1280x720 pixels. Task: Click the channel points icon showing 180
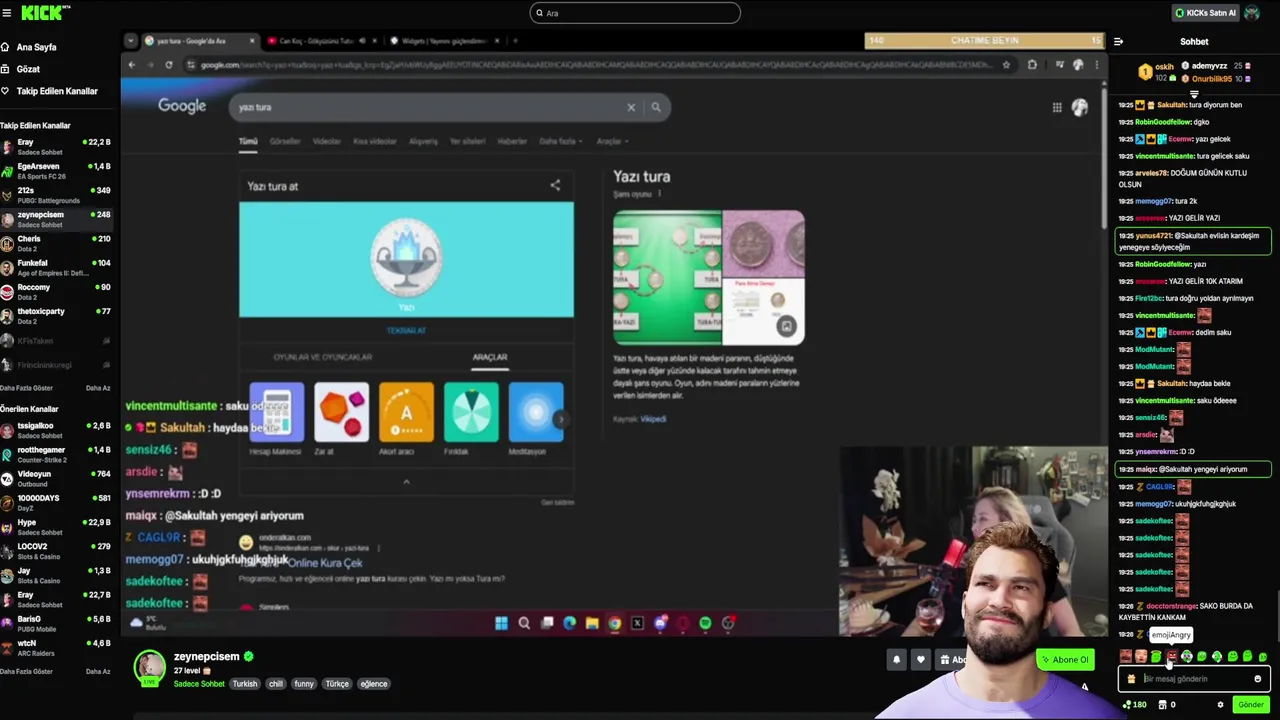[1134, 705]
